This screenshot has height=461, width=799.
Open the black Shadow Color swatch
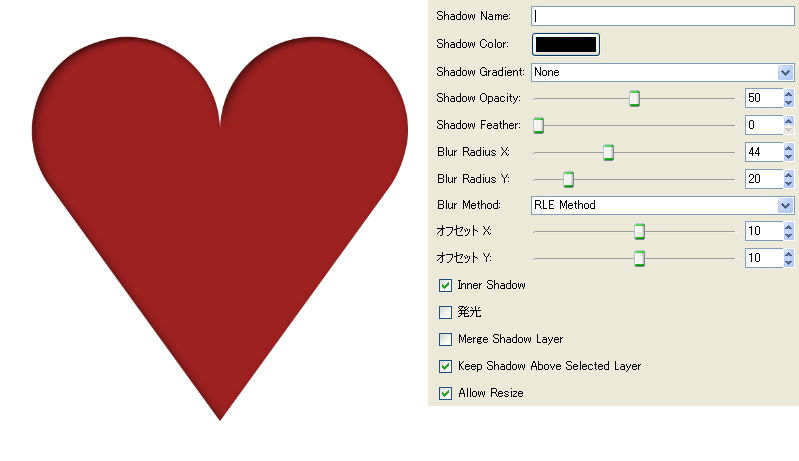pyautogui.click(x=566, y=44)
